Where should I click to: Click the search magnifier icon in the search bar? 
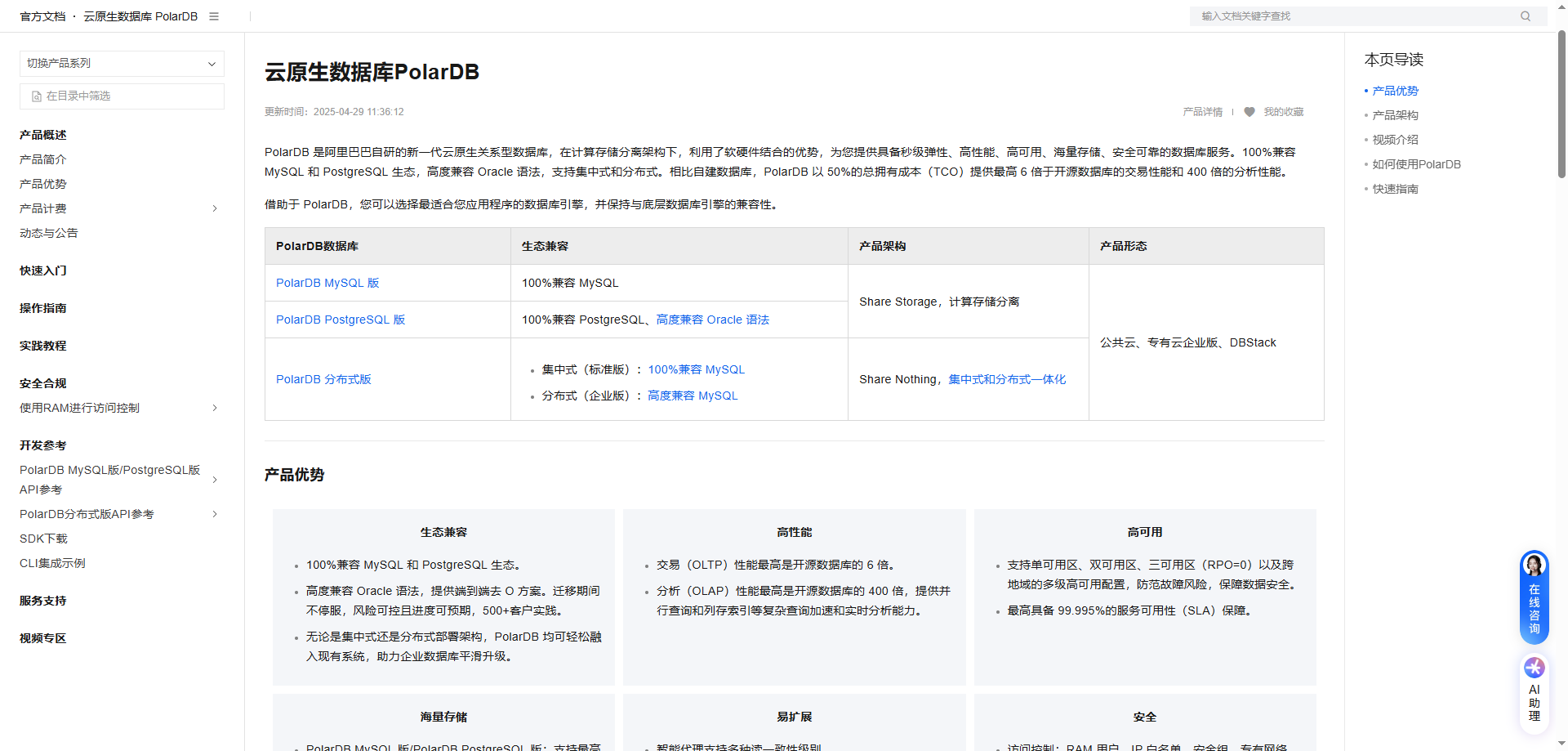pyautogui.click(x=1526, y=16)
